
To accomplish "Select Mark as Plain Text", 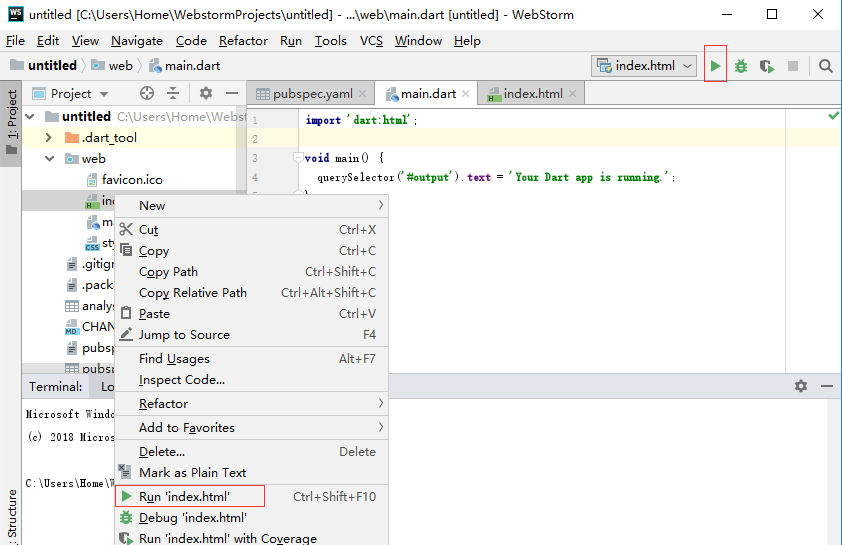I will click(251, 473).
